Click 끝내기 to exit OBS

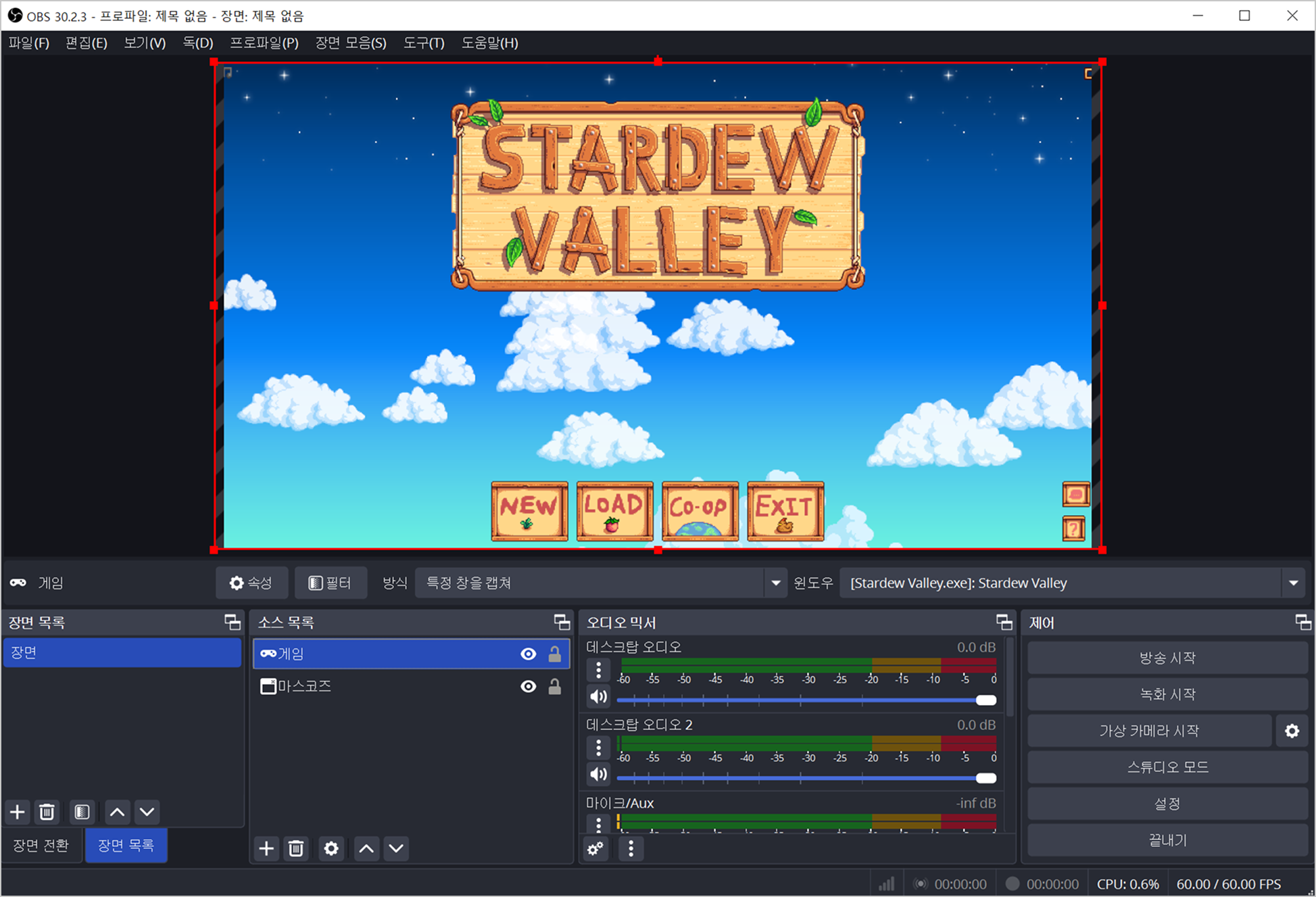coord(1167,840)
